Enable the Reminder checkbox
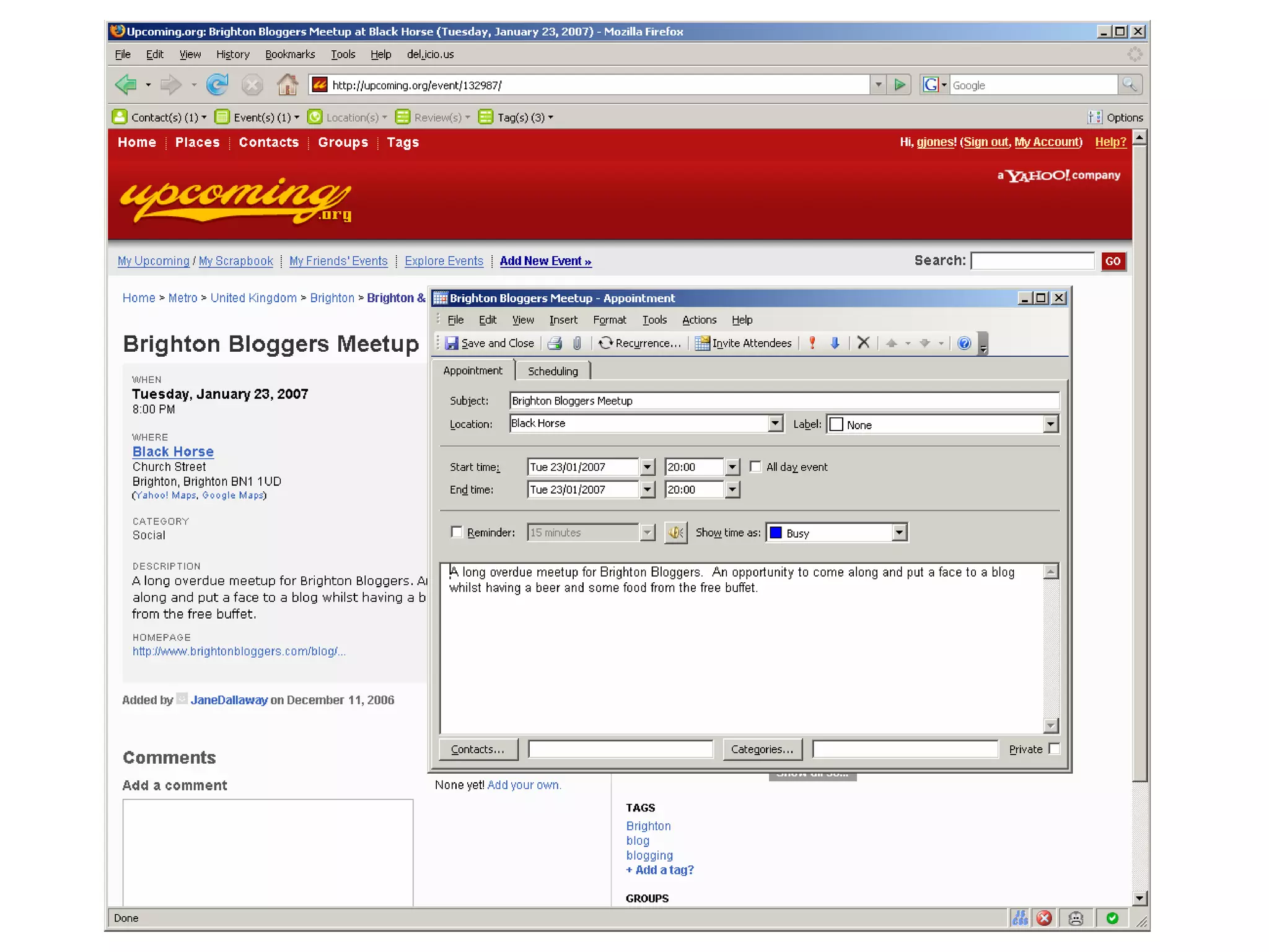The width and height of the screenshot is (1269, 952). [x=457, y=532]
